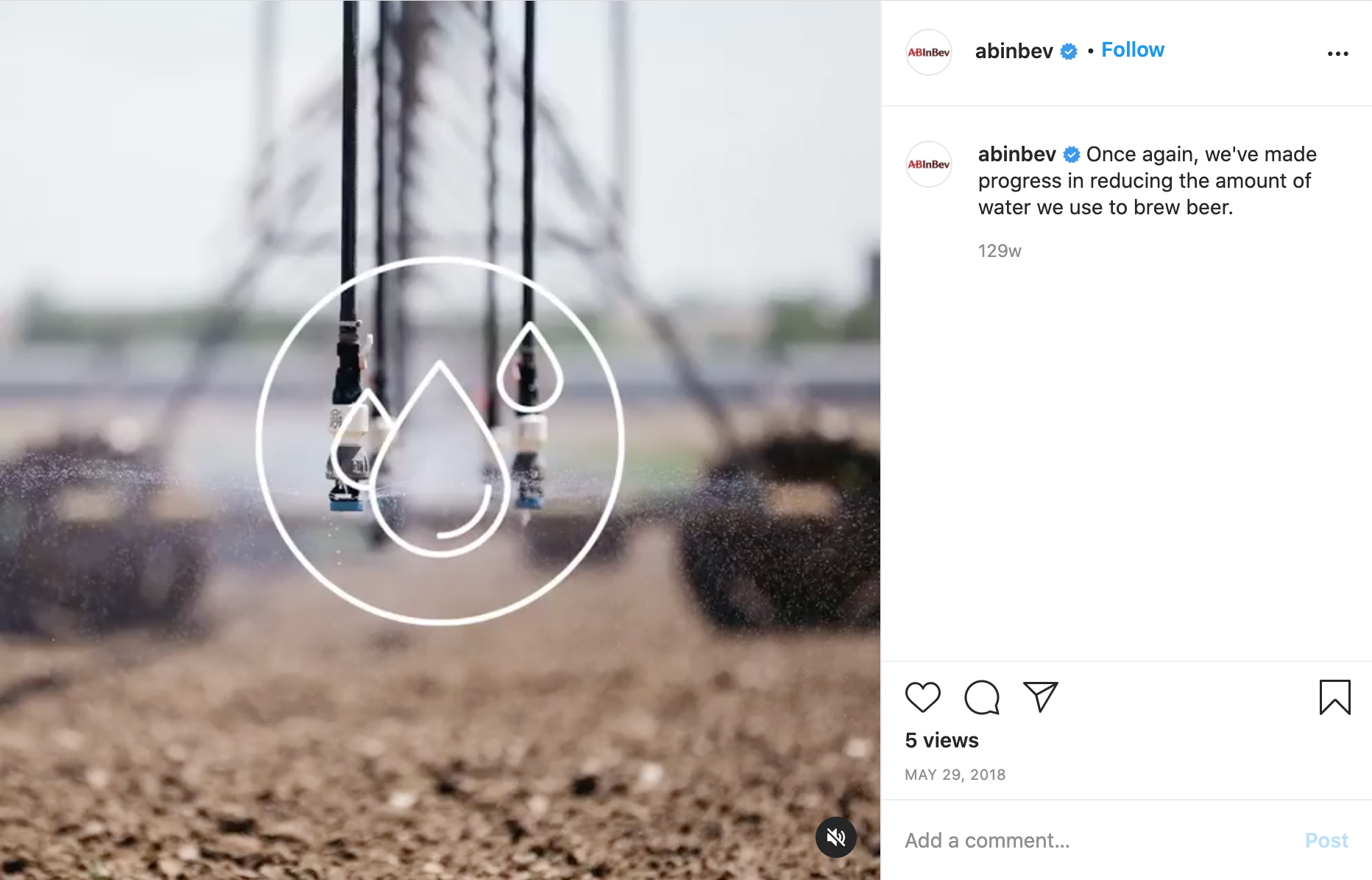Share the post via the paper plane icon

click(x=1040, y=697)
